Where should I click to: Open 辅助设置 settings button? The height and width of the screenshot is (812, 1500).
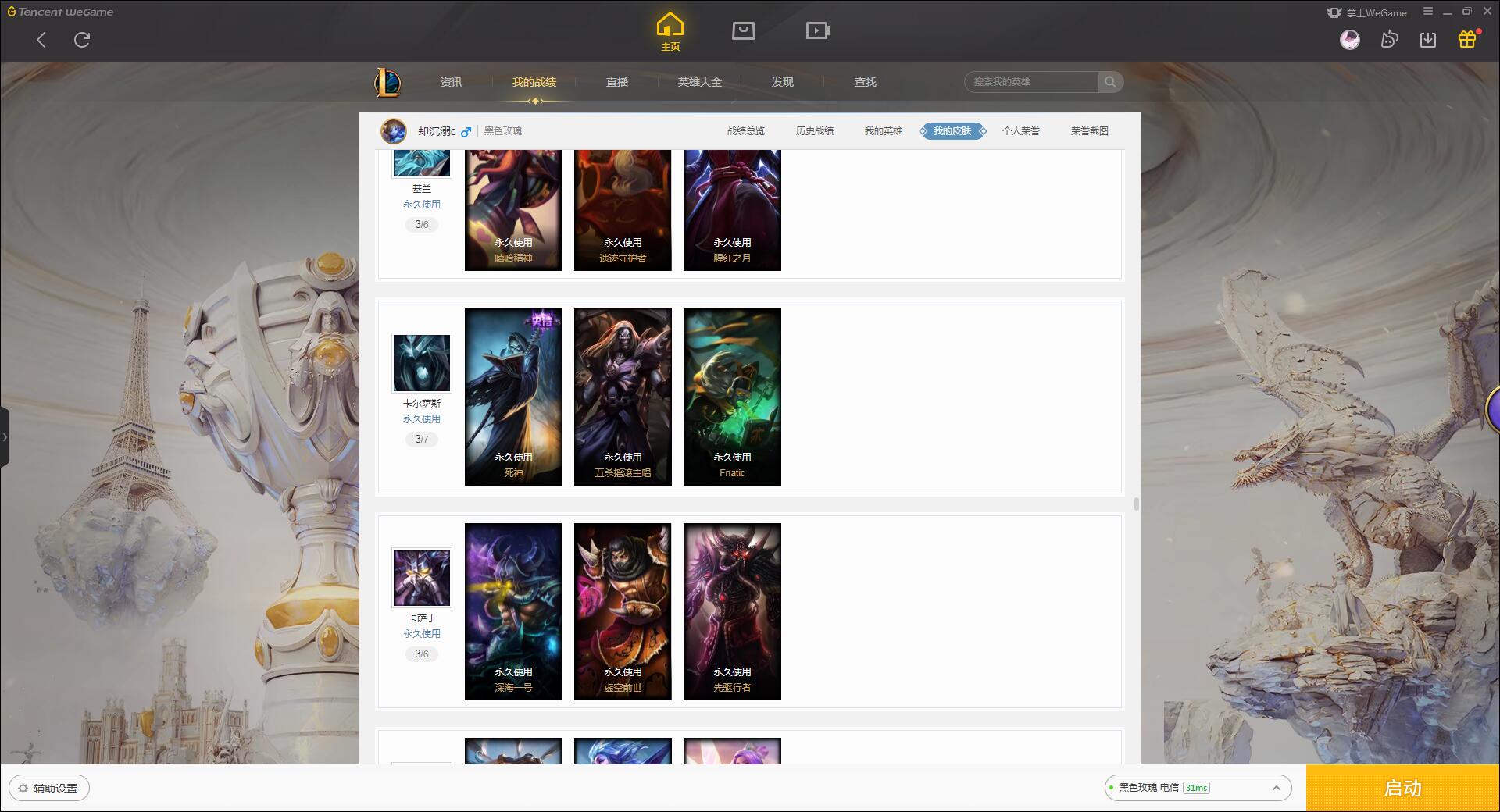click(49, 789)
